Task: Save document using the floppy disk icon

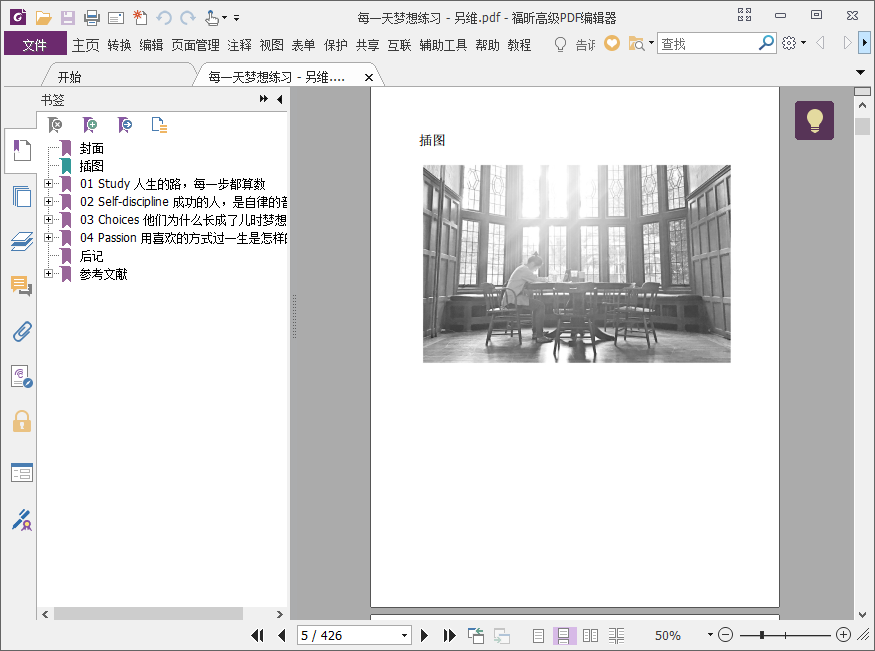Action: [68, 18]
